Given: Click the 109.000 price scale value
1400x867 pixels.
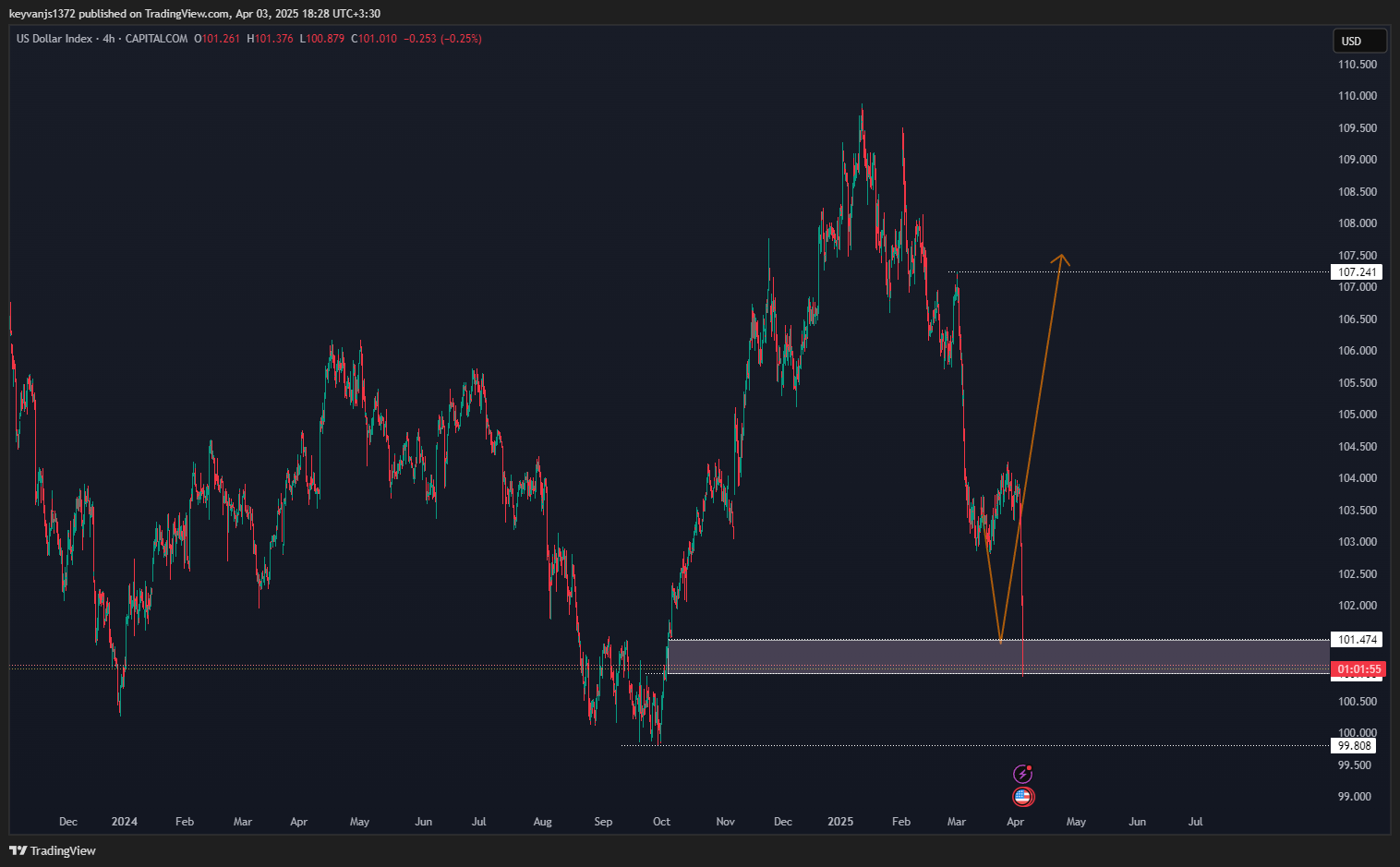Looking at the screenshot, I should 1358,160.
